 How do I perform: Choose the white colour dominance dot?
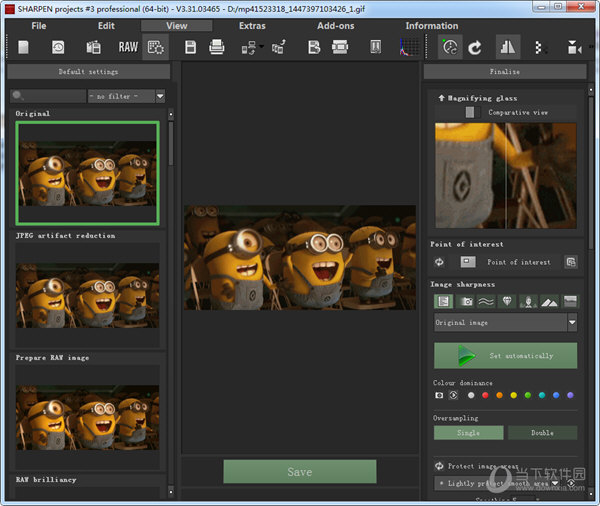click(471, 395)
